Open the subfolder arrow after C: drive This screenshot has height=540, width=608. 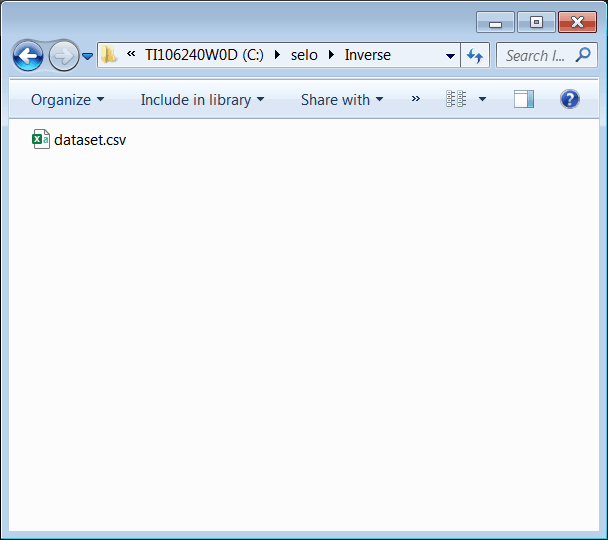coord(277,55)
